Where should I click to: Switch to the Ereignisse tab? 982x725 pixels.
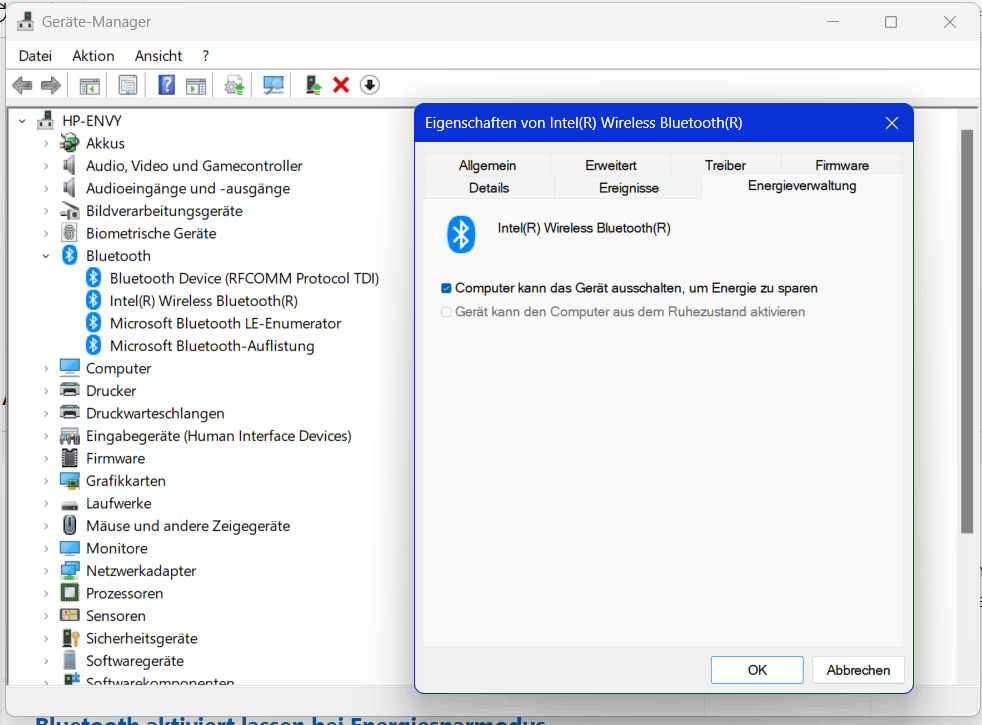[x=629, y=188]
